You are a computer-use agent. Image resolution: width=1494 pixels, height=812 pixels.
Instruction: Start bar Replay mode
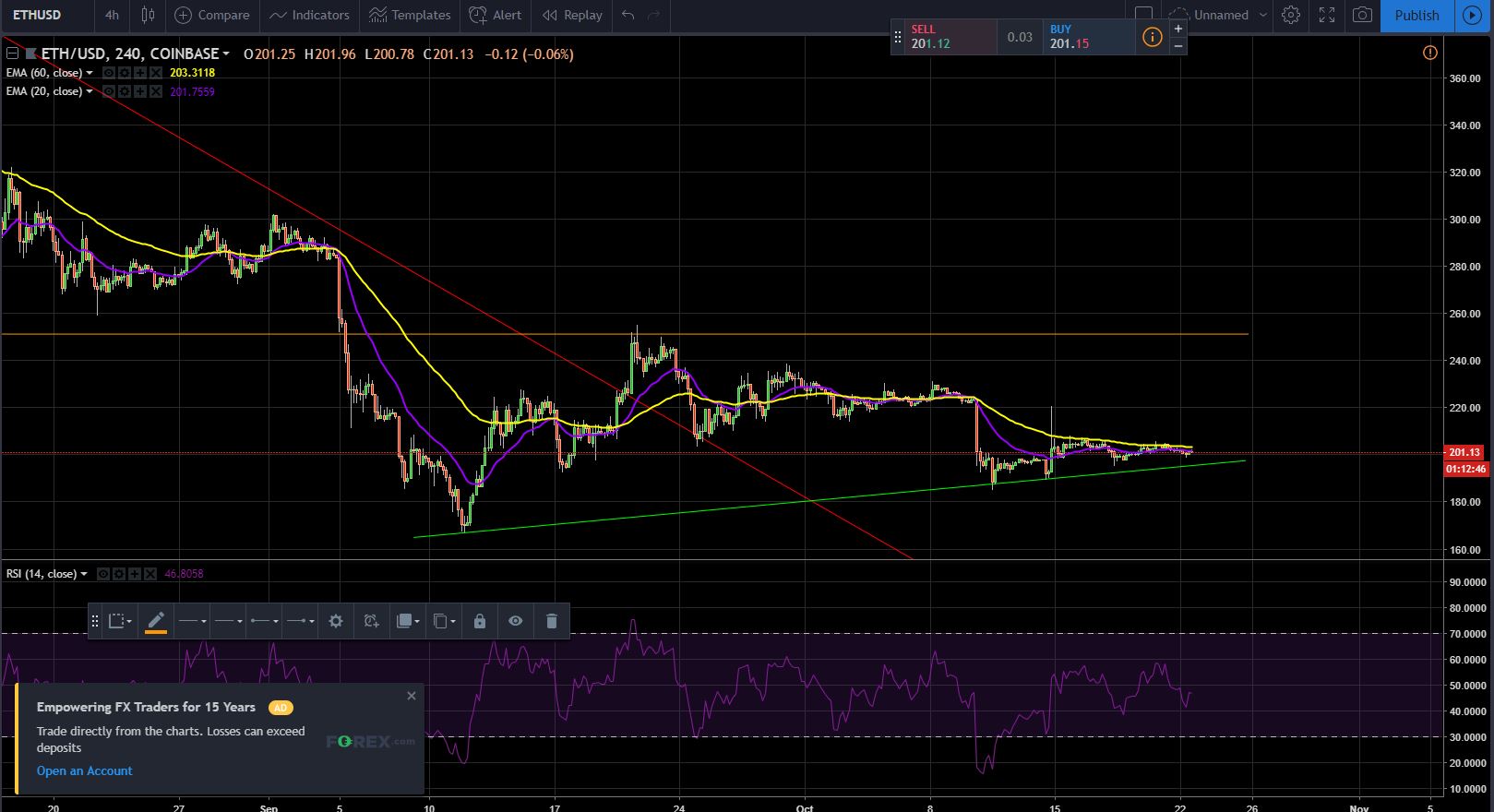click(x=572, y=15)
